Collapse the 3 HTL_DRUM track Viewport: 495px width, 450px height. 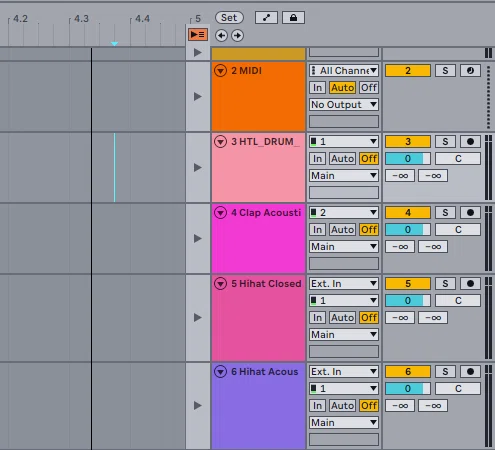[x=220, y=142]
